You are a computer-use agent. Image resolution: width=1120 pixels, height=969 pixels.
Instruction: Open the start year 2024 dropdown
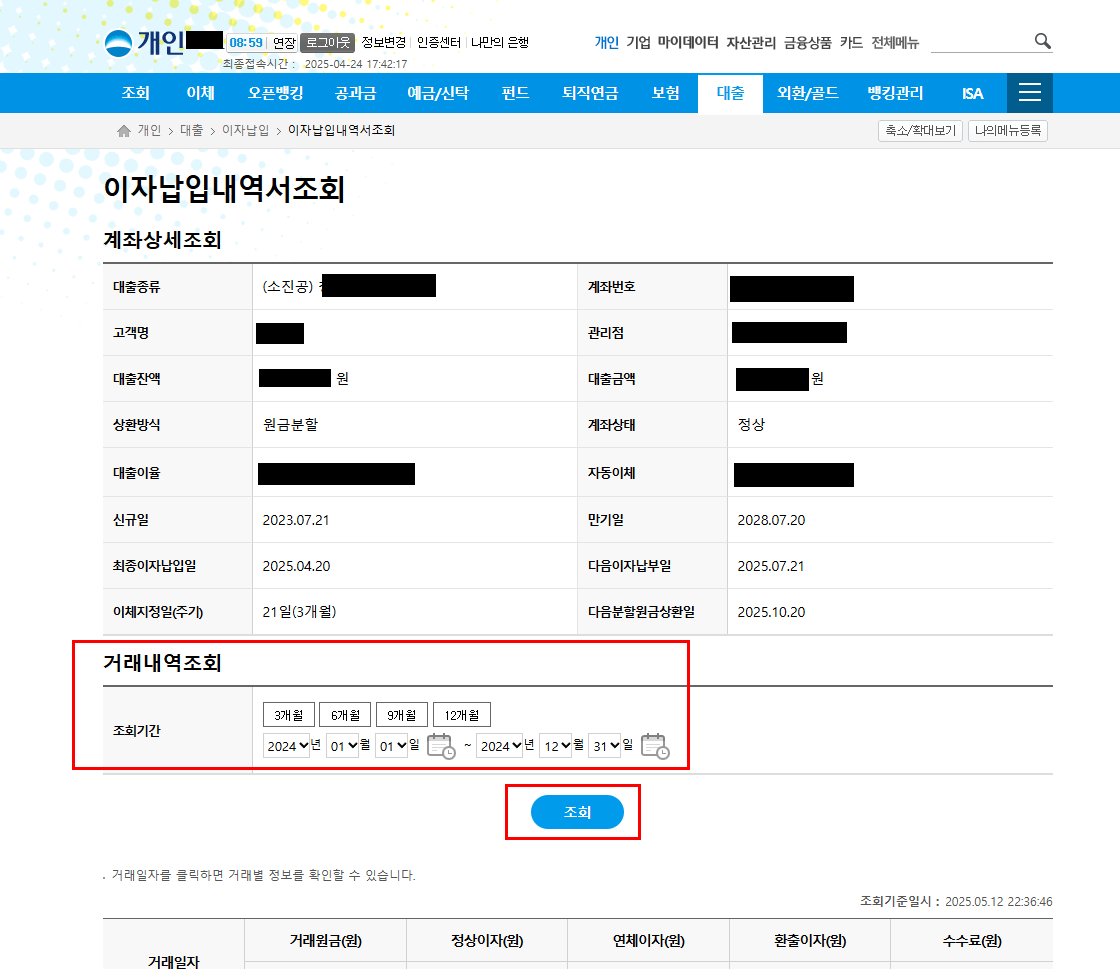288,744
